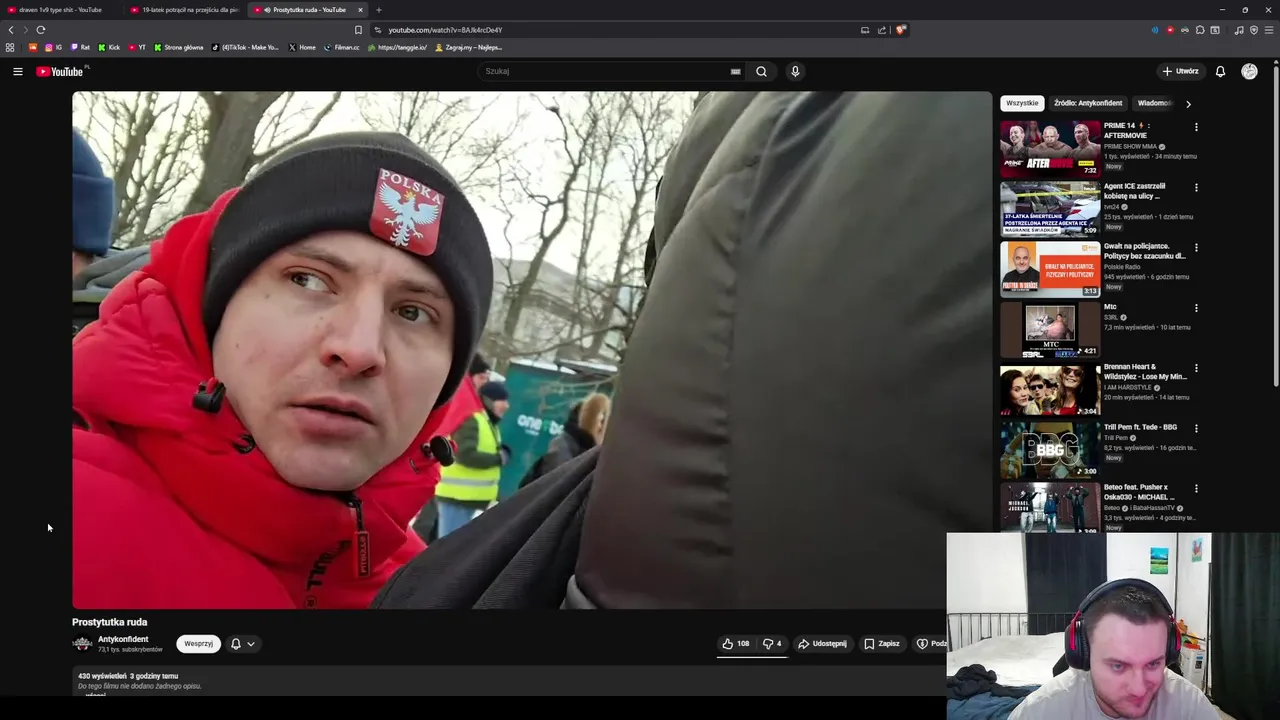Open options menu for Gwałt na policjantce video
1280x720 pixels.
click(x=1196, y=247)
